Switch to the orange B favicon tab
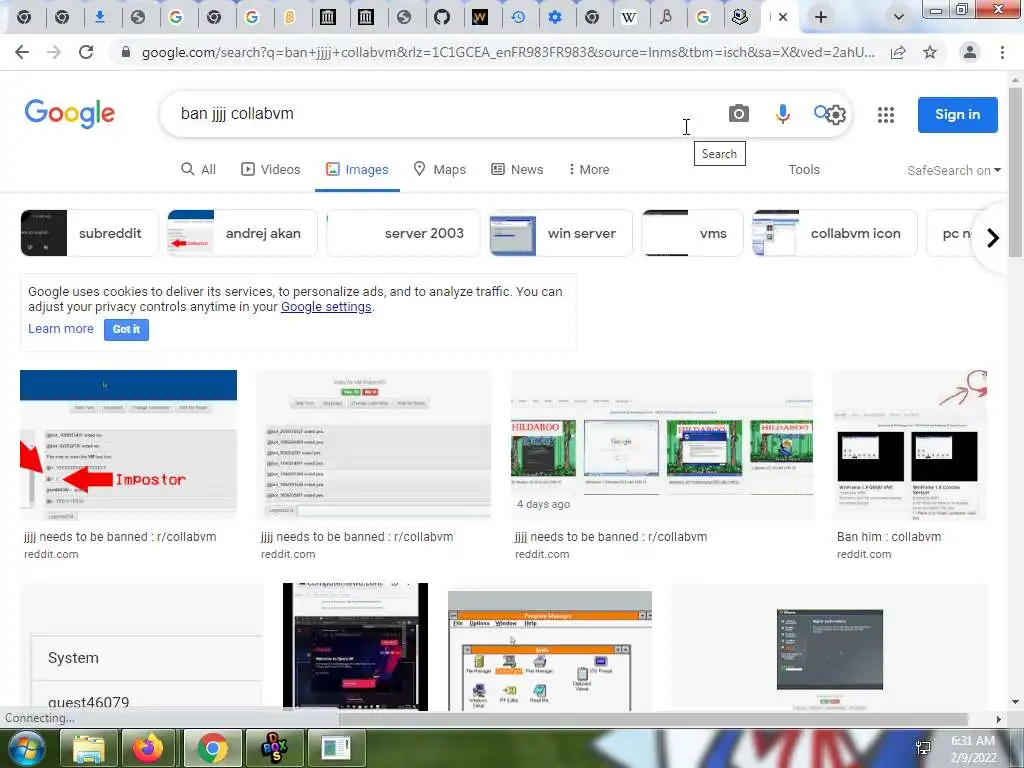 [x=289, y=17]
